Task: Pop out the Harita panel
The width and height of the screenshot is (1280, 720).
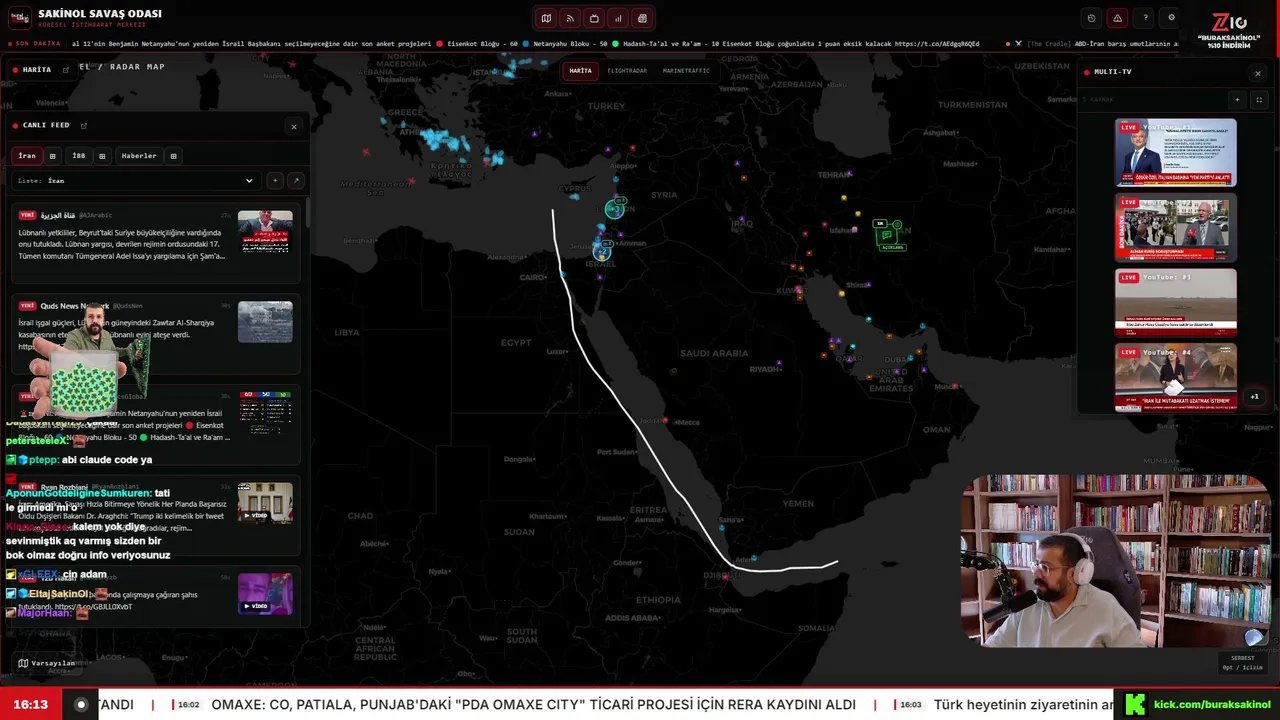Action: point(66,70)
